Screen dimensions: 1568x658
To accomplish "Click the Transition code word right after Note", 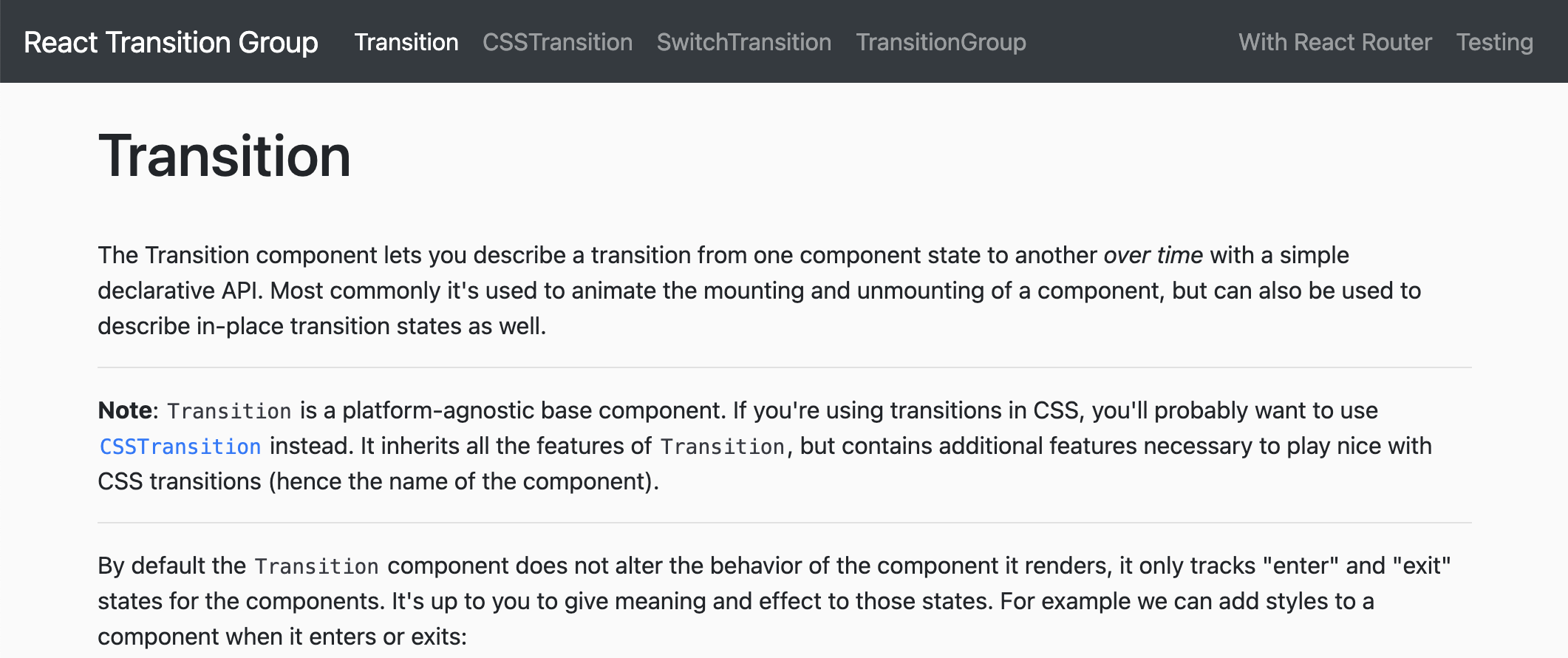I will tap(229, 411).
